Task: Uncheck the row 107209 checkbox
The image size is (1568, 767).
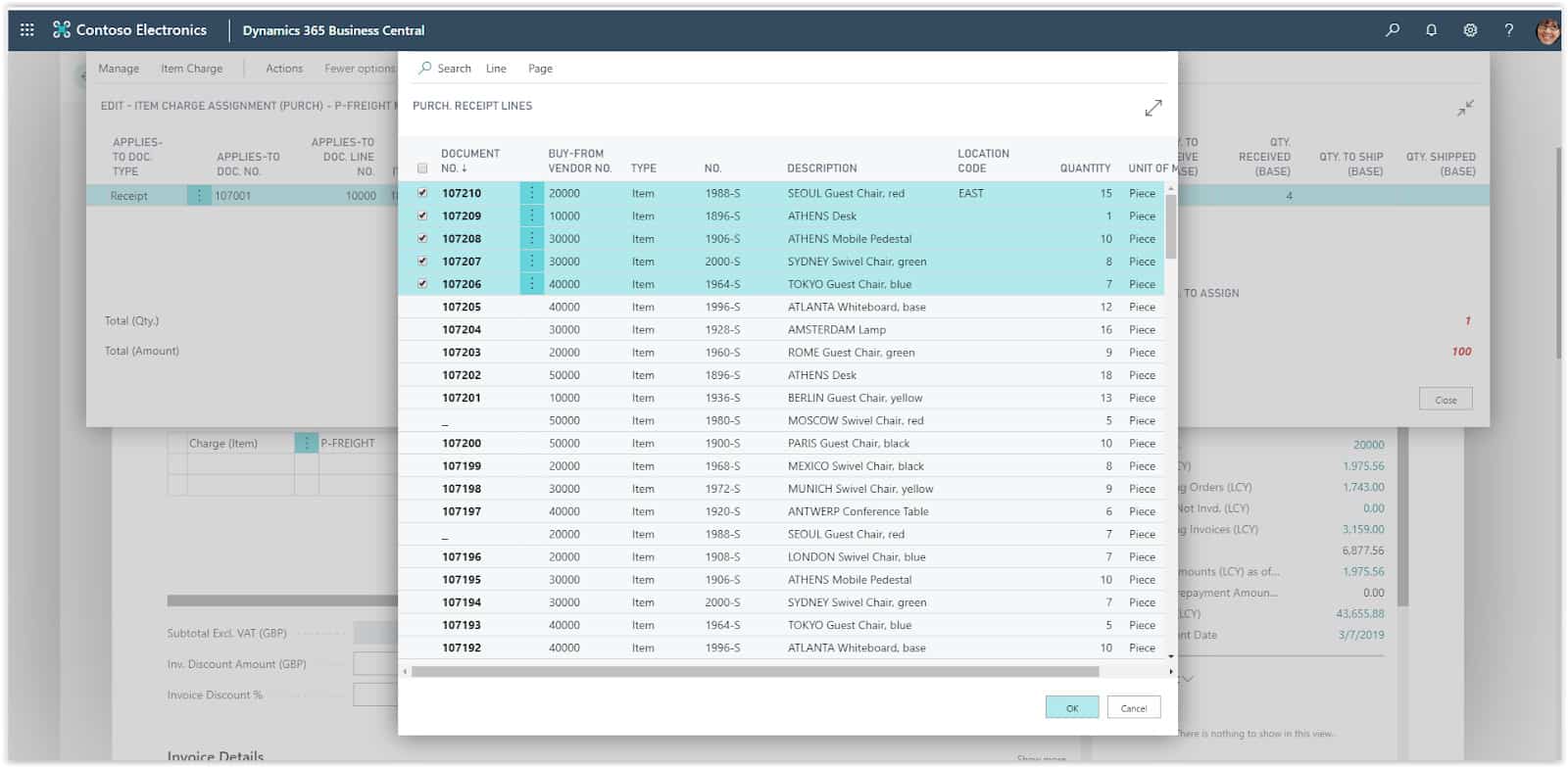Action: (x=422, y=216)
